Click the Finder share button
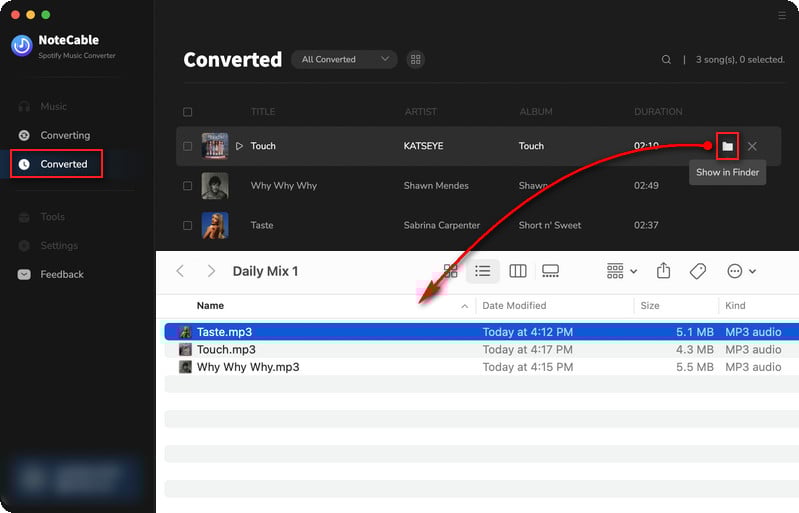 663,271
